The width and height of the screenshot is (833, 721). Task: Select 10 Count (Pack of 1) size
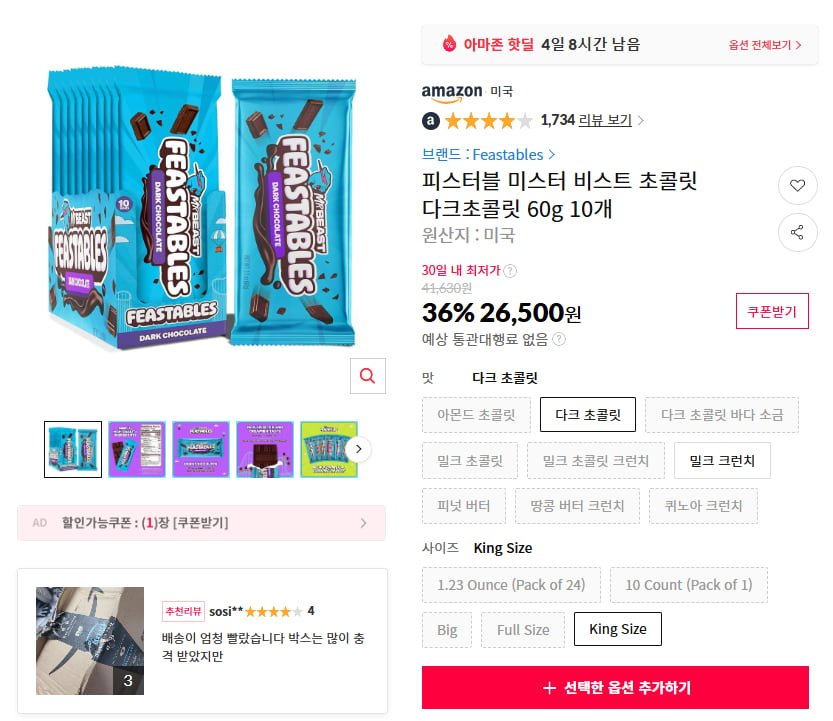click(688, 585)
